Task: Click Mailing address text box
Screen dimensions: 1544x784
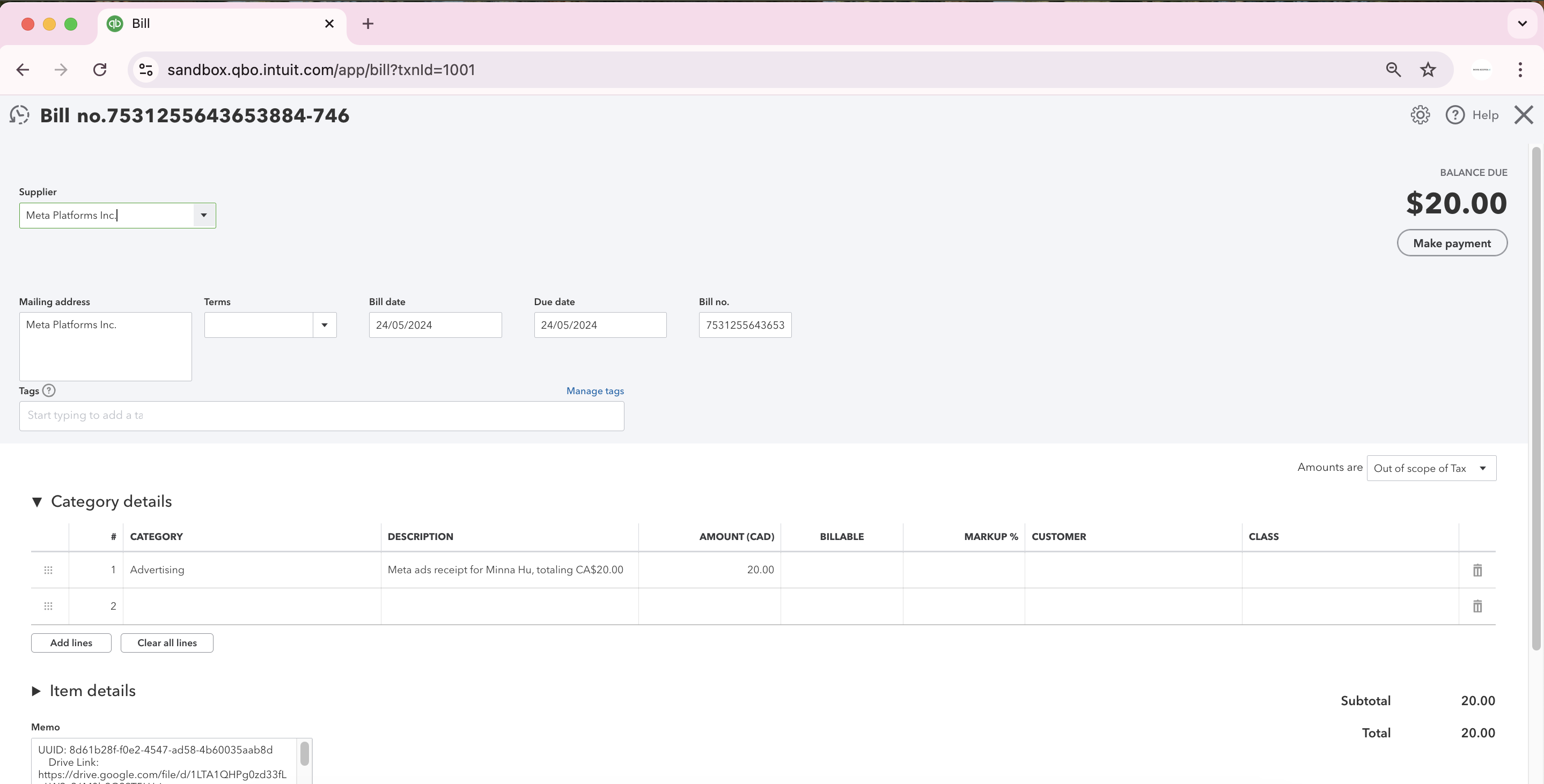Action: pos(106,347)
